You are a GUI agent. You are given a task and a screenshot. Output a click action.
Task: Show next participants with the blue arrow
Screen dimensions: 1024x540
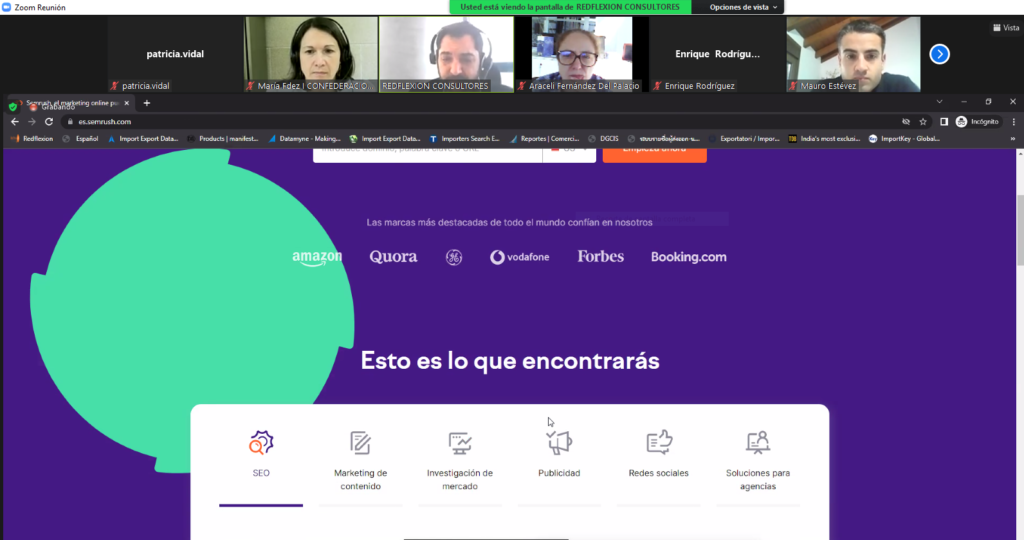pyautogui.click(x=939, y=54)
